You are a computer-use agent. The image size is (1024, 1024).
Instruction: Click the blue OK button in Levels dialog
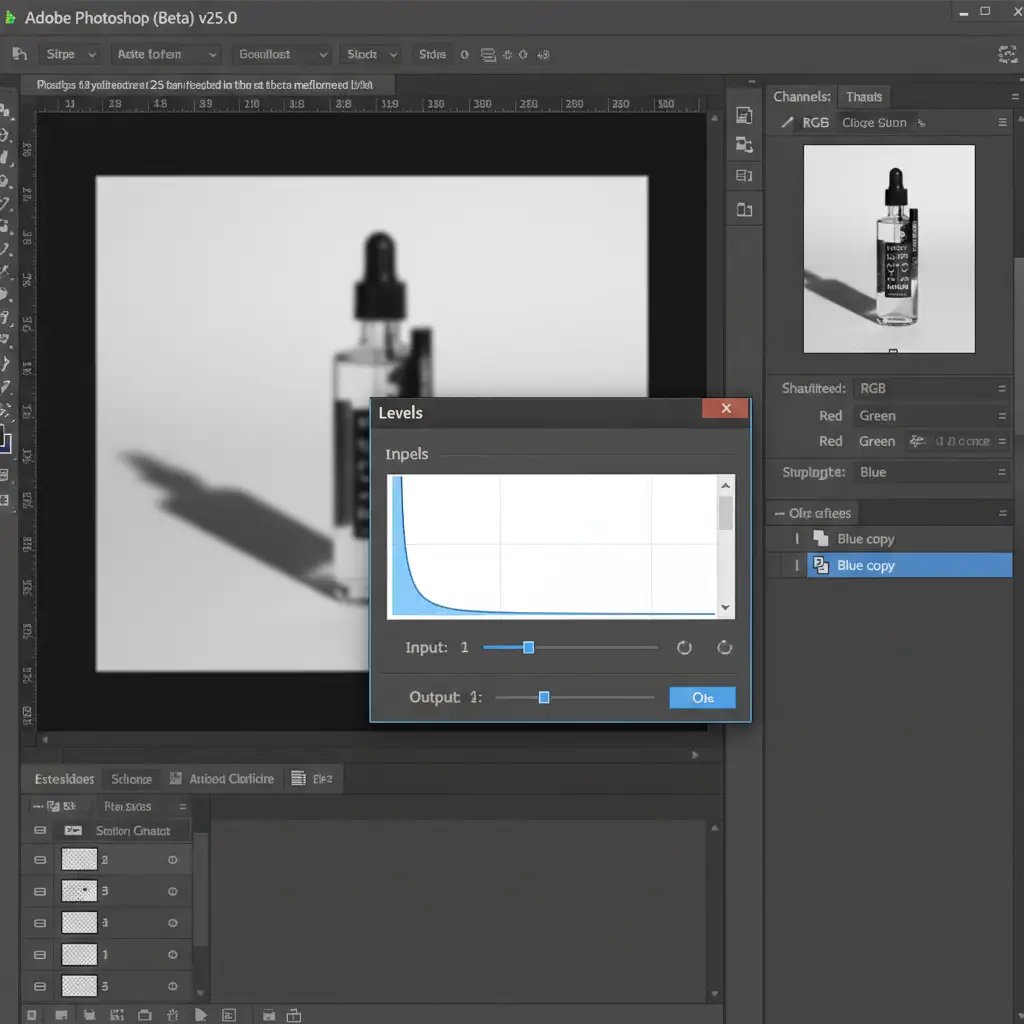pos(702,698)
